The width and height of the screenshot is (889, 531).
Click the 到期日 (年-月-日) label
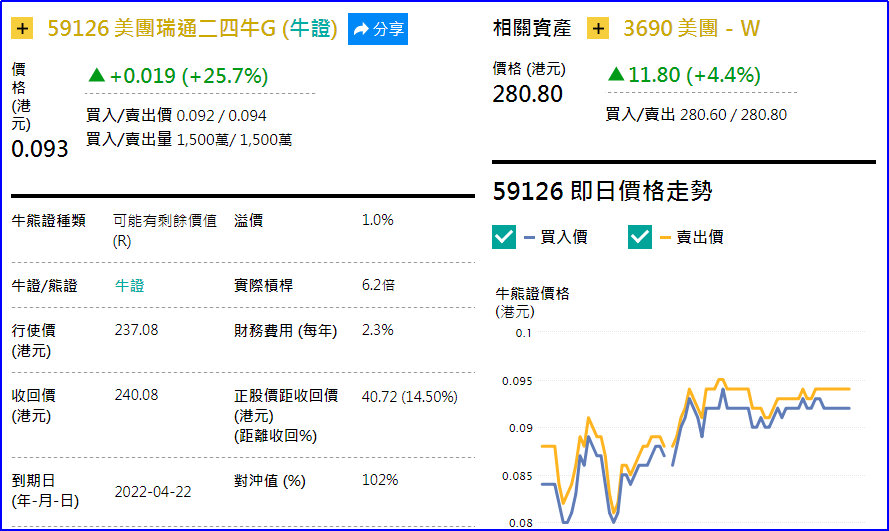tap(45, 491)
